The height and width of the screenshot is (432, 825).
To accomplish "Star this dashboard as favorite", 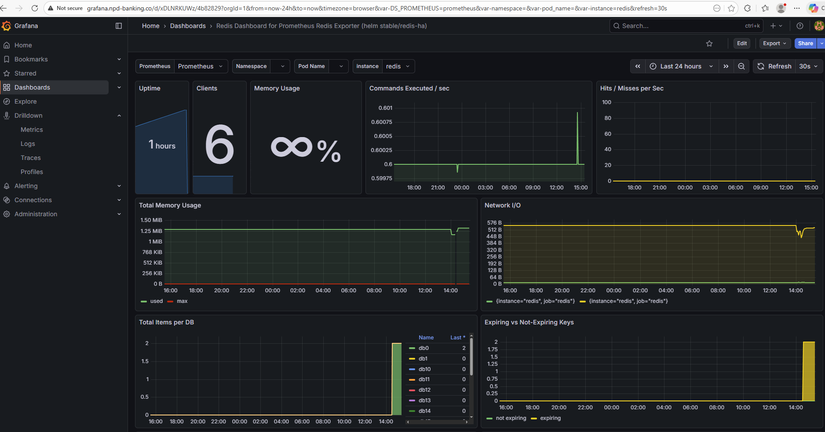I will (x=709, y=44).
